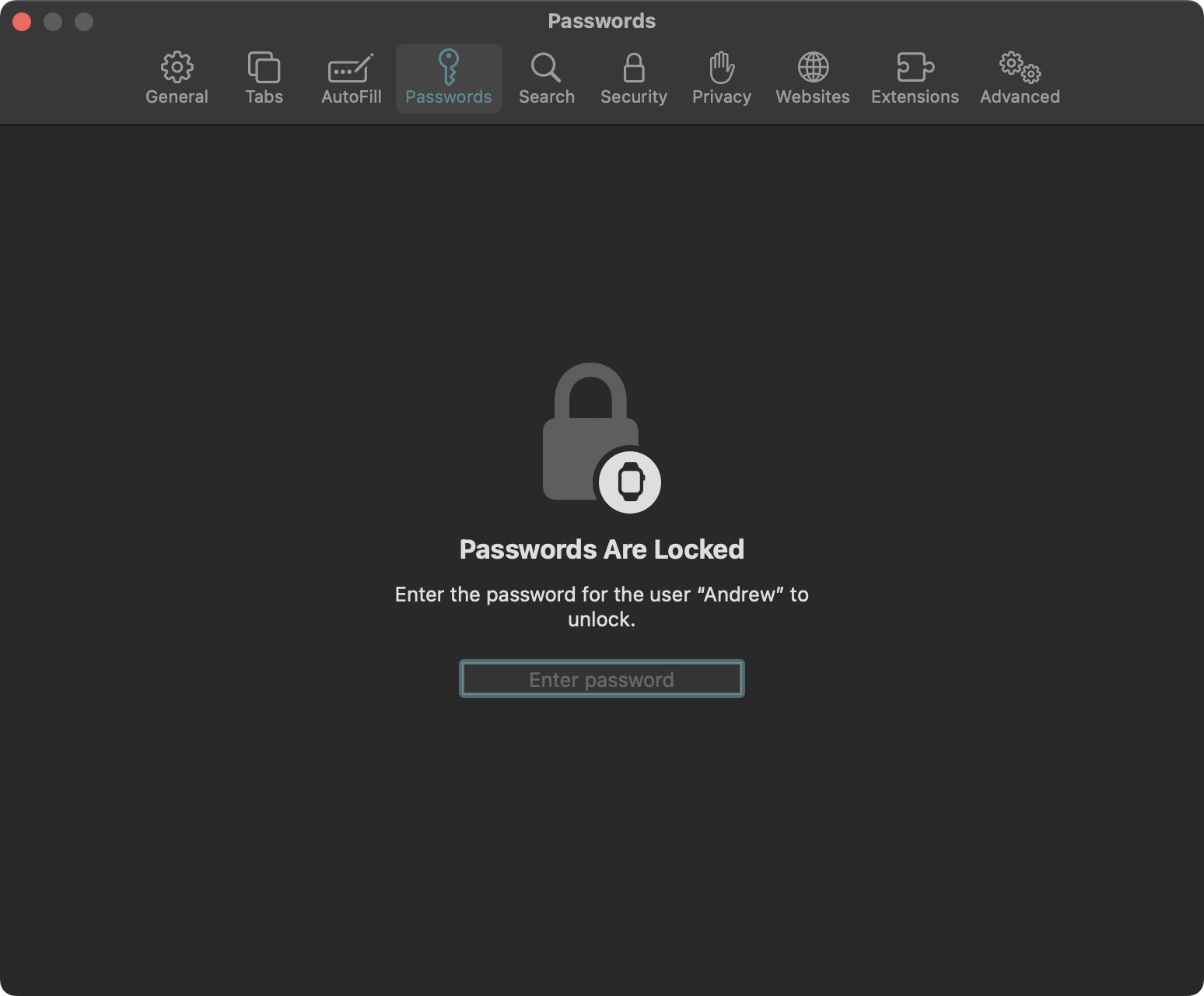This screenshot has height=996, width=1204.
Task: Open the Extensions puzzle piece icon
Action: point(915,68)
